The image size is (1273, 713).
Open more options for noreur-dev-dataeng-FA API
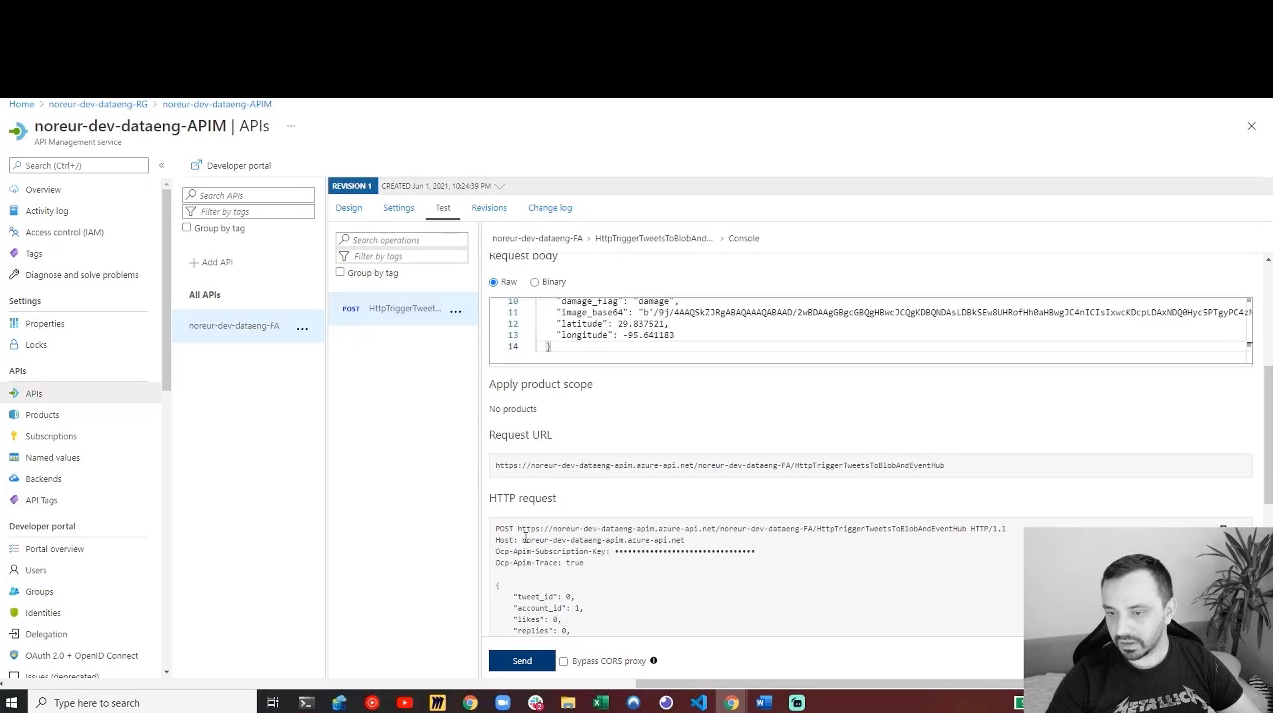click(302, 327)
